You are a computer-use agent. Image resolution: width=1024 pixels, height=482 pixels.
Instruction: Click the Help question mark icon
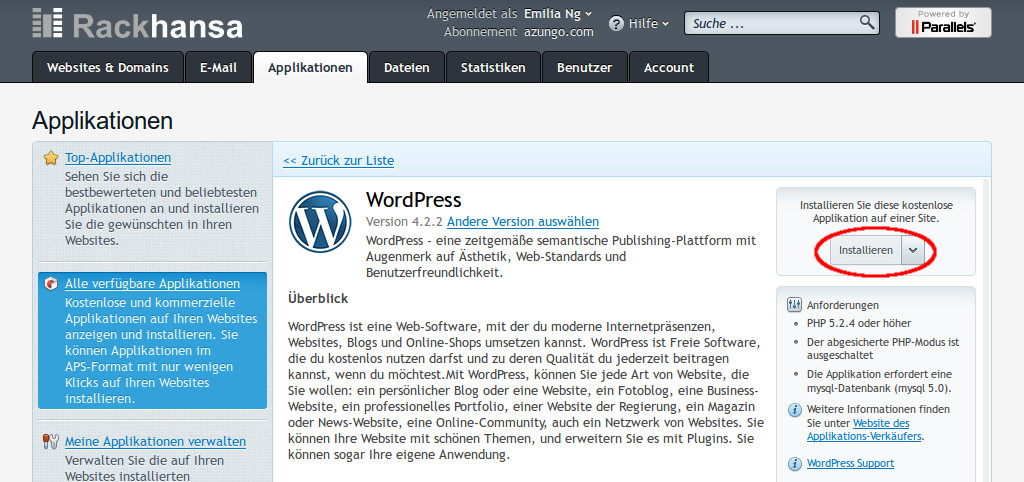tap(616, 24)
